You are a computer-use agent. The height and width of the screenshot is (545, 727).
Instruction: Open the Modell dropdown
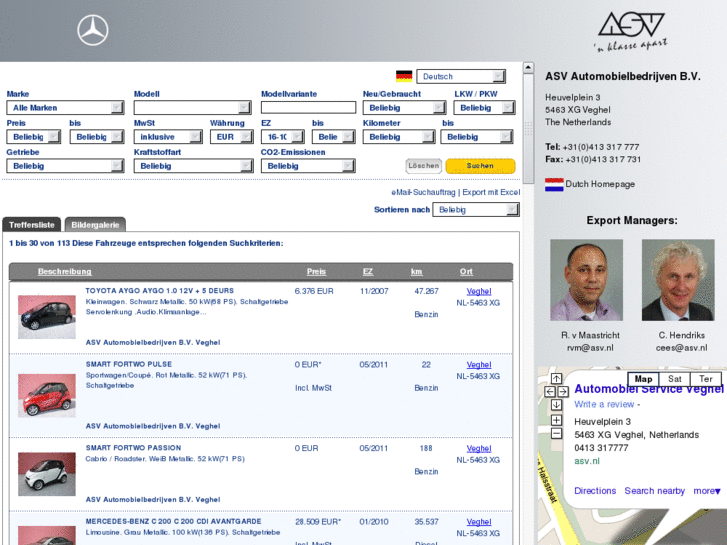tap(192, 108)
